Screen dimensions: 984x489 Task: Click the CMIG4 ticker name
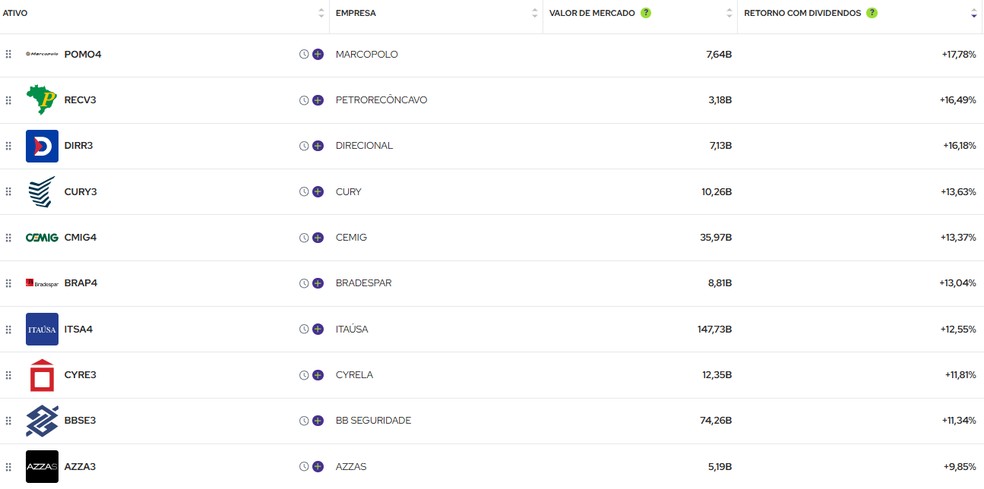coord(80,237)
